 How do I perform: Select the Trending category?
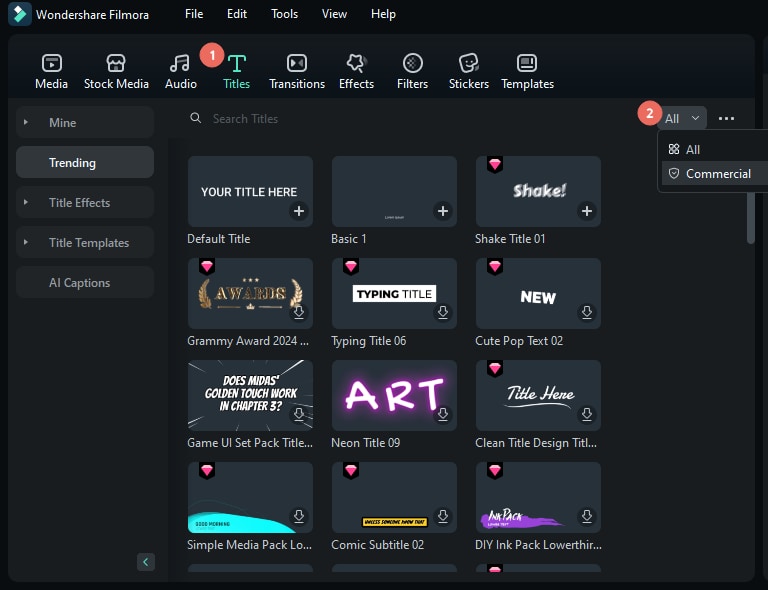pos(85,163)
